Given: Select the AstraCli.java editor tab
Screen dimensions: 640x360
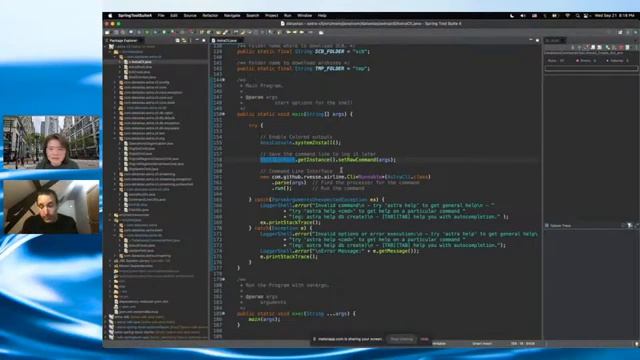Looking at the screenshot, I should coord(227,40).
